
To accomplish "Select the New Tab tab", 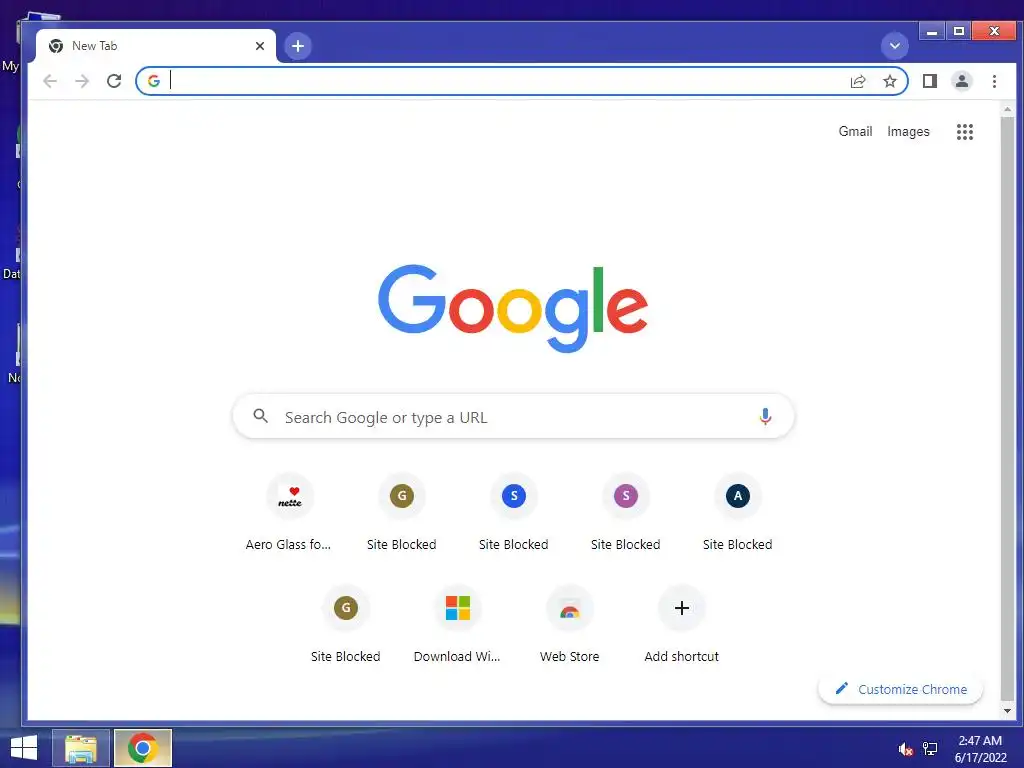I will point(156,46).
